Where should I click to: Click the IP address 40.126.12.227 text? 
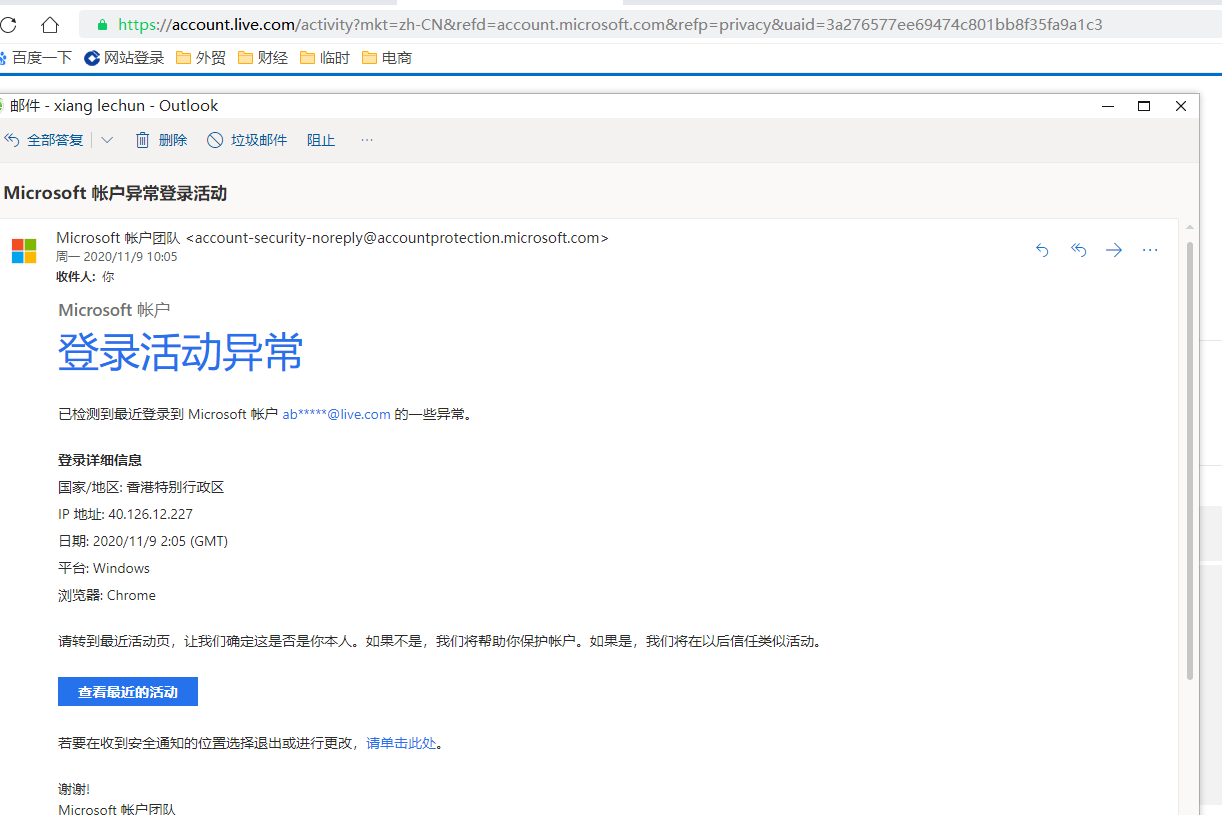150,514
